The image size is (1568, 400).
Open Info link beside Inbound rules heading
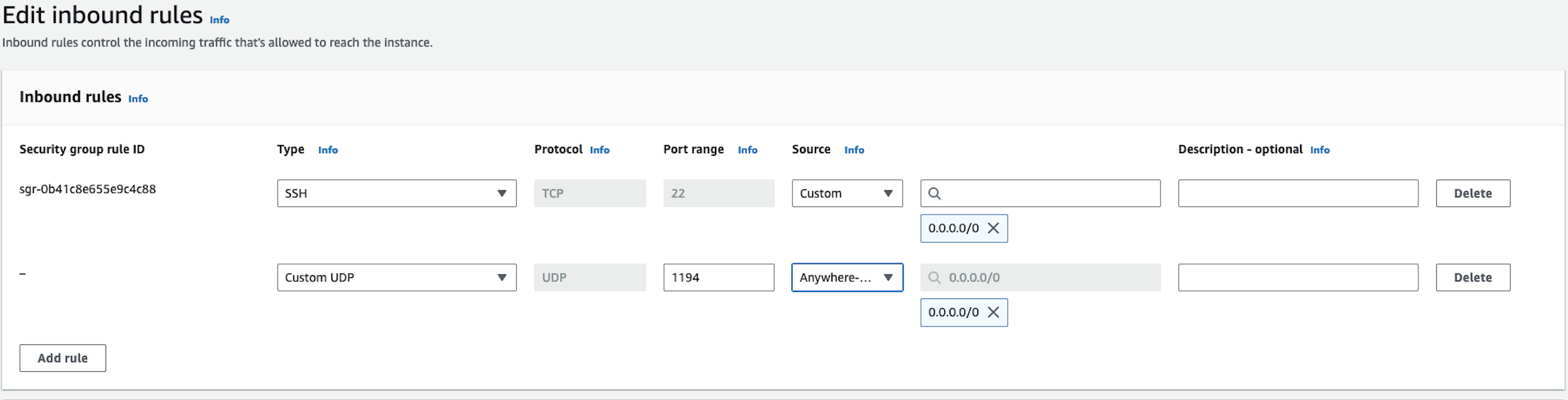click(x=138, y=99)
